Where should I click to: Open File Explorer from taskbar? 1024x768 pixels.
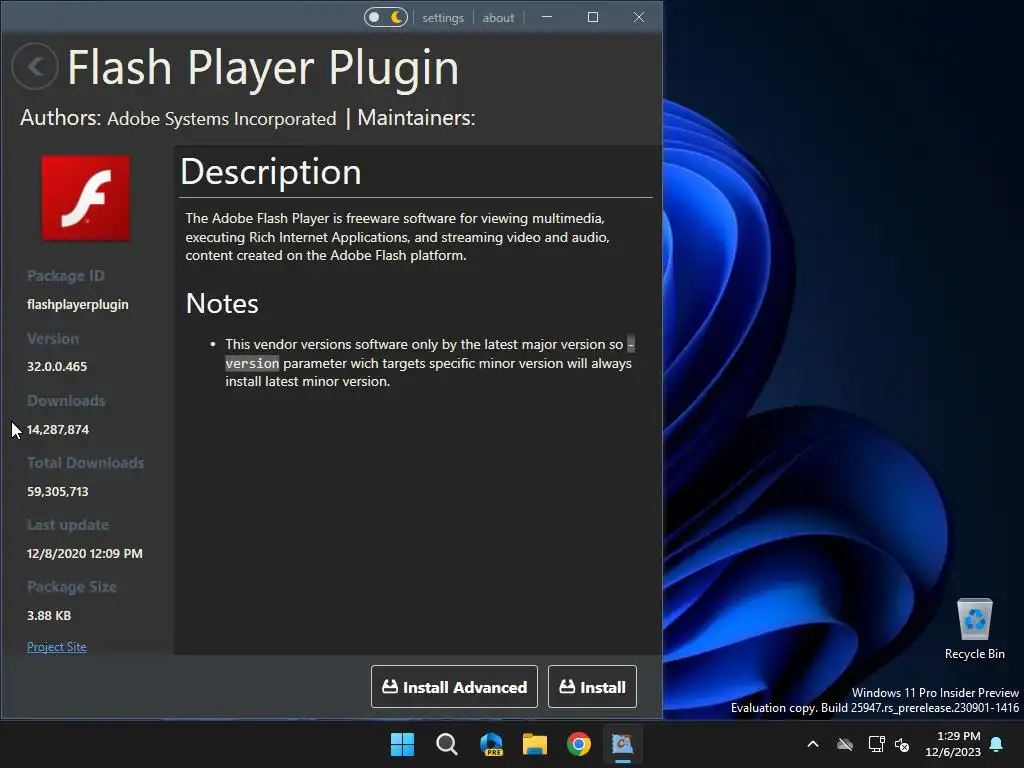[x=535, y=744]
